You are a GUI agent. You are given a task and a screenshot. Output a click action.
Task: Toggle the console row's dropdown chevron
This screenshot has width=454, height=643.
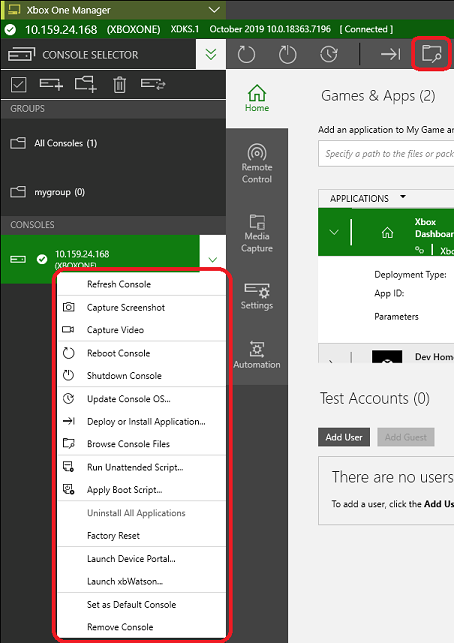[212, 259]
